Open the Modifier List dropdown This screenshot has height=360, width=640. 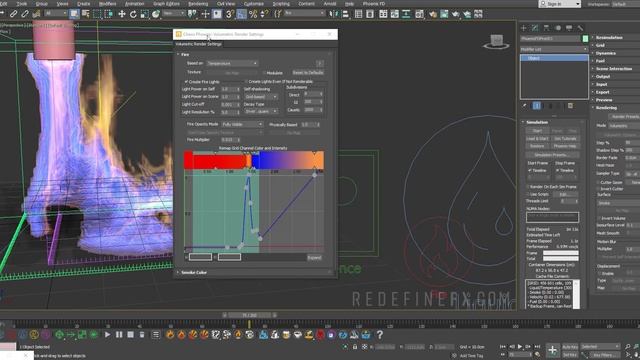coord(554,49)
